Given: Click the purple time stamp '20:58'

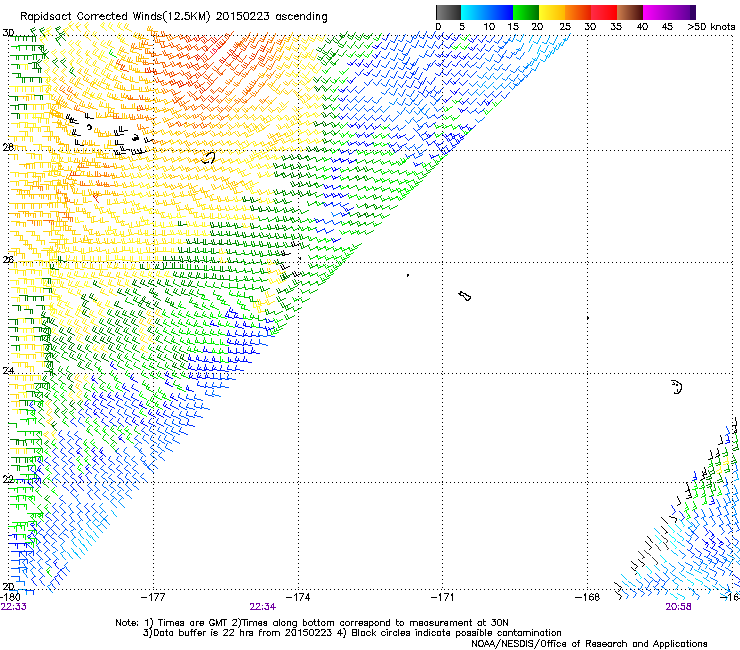Looking at the screenshot, I should (x=678, y=607).
